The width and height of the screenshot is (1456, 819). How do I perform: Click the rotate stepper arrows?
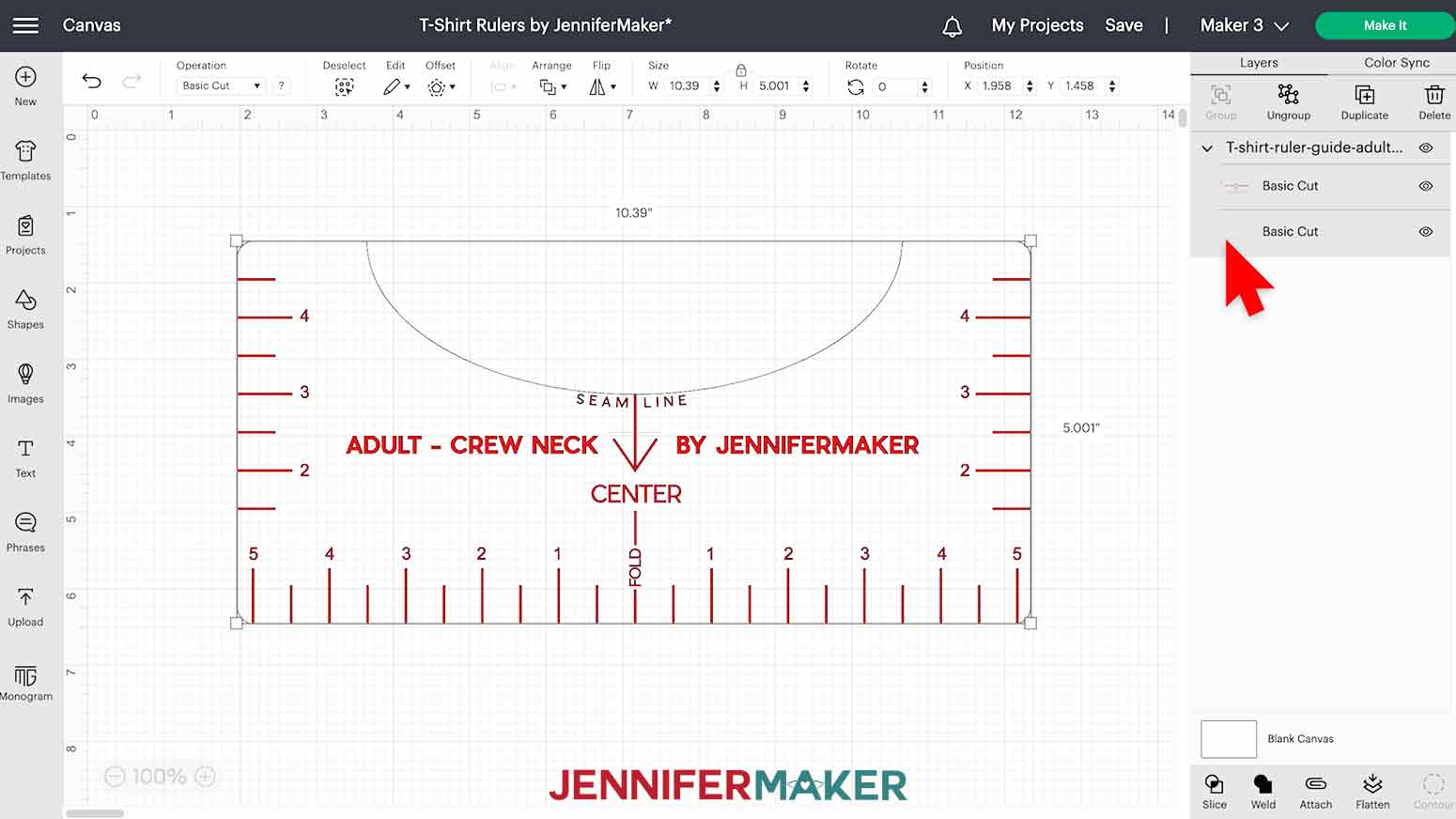924,86
